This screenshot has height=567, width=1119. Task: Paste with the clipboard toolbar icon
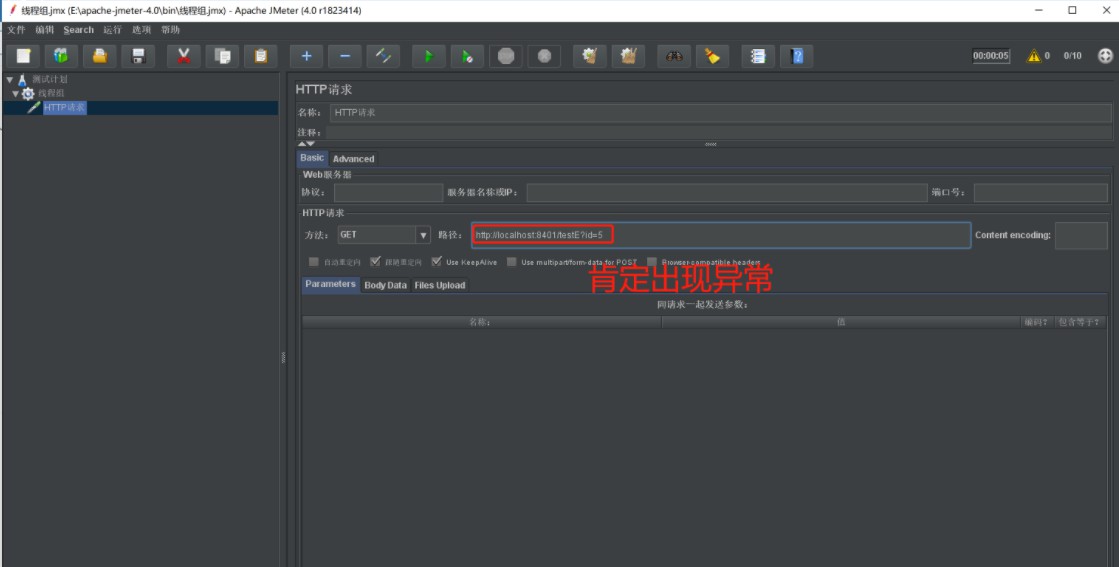(260, 56)
